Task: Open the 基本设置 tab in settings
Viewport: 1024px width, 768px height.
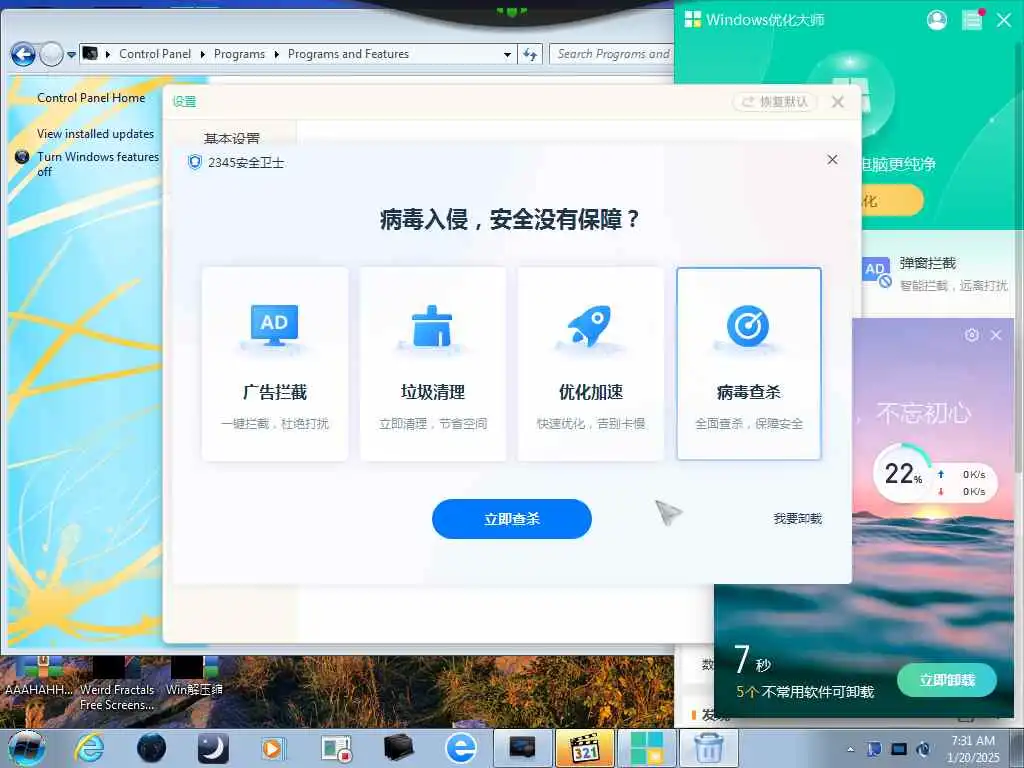Action: 232,138
